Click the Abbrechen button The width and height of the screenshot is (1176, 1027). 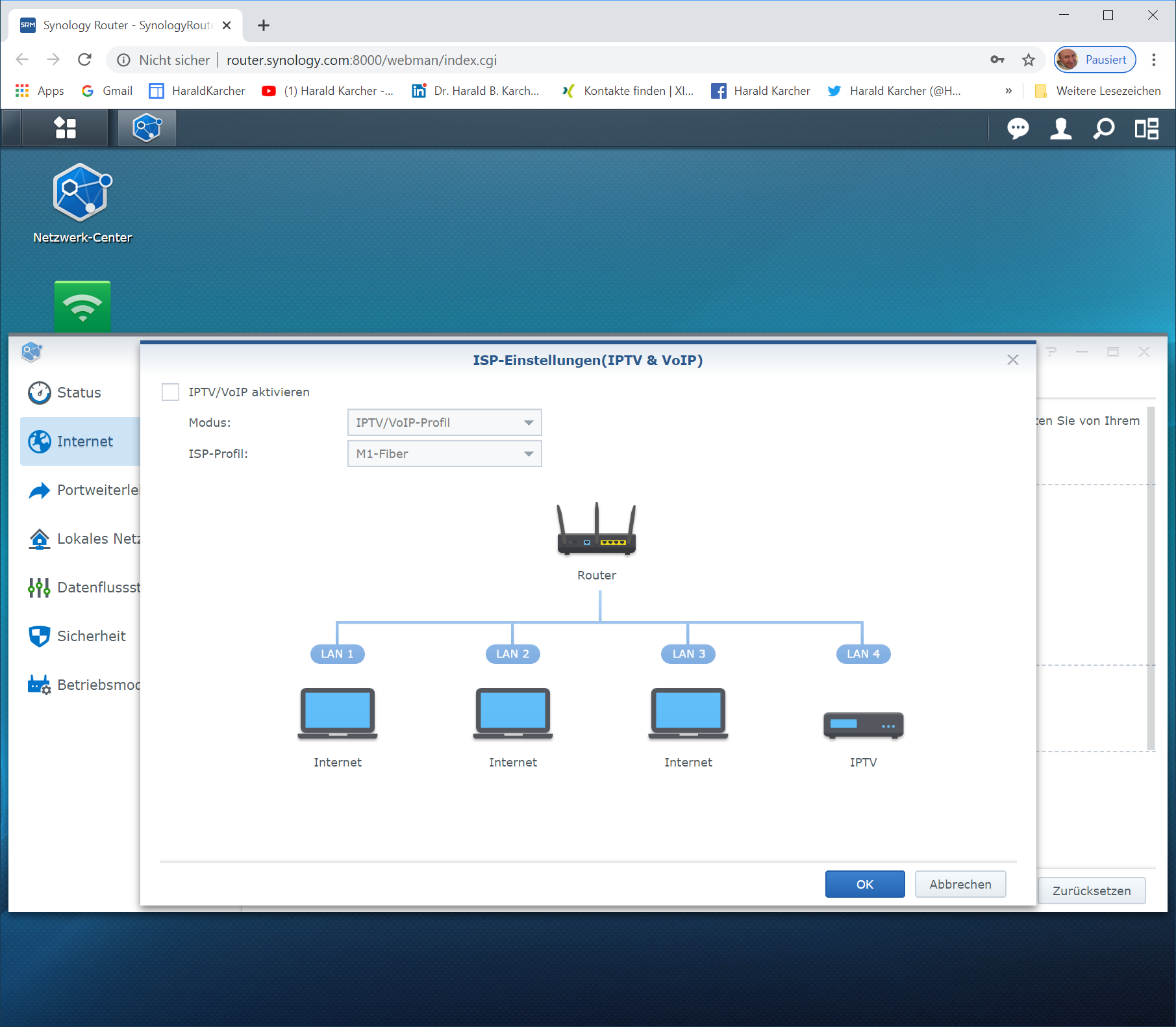(960, 885)
